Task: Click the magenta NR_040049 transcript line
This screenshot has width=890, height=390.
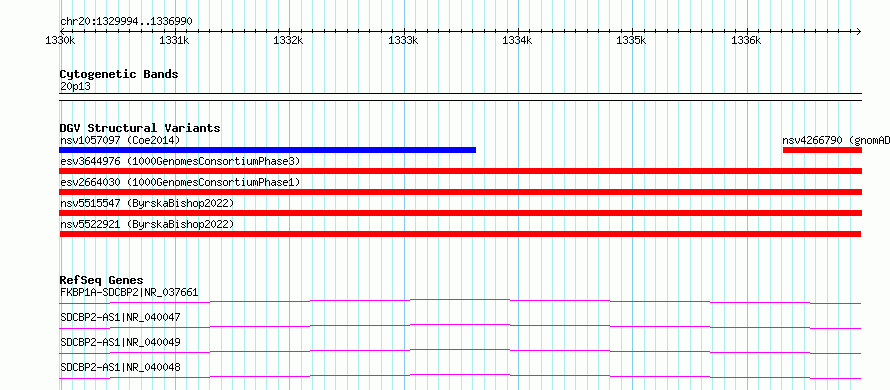Action: (460, 351)
